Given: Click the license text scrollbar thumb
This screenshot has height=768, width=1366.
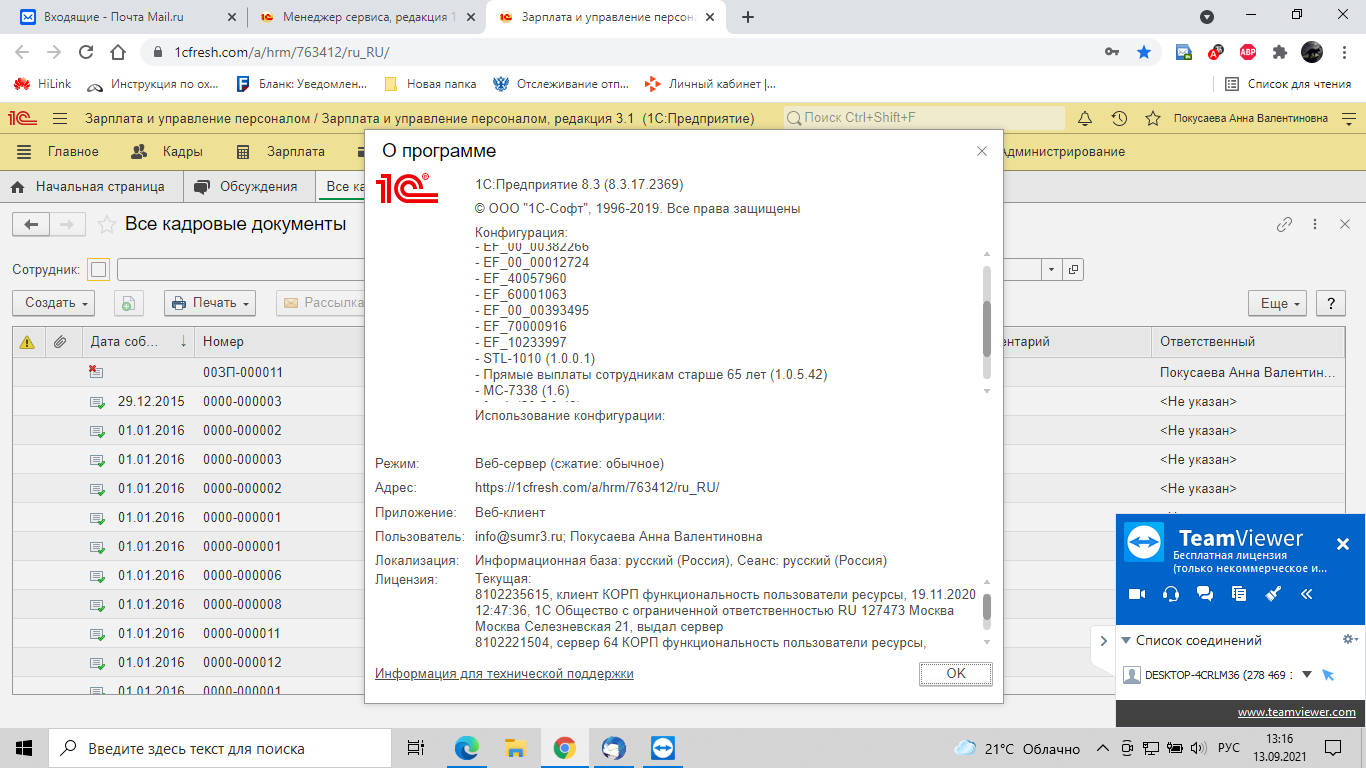Looking at the screenshot, I should click(987, 608).
